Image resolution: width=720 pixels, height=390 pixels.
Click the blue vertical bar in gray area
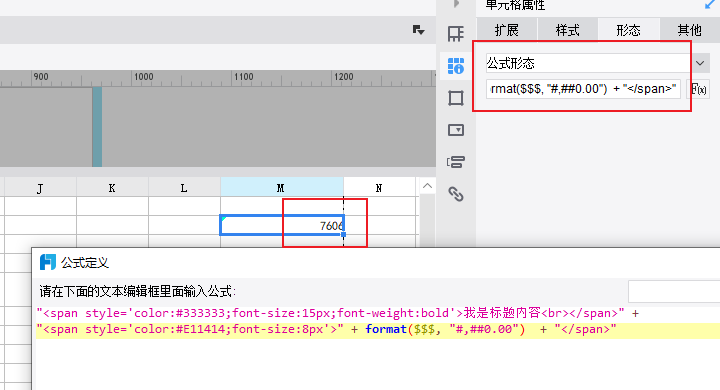tap(97, 127)
